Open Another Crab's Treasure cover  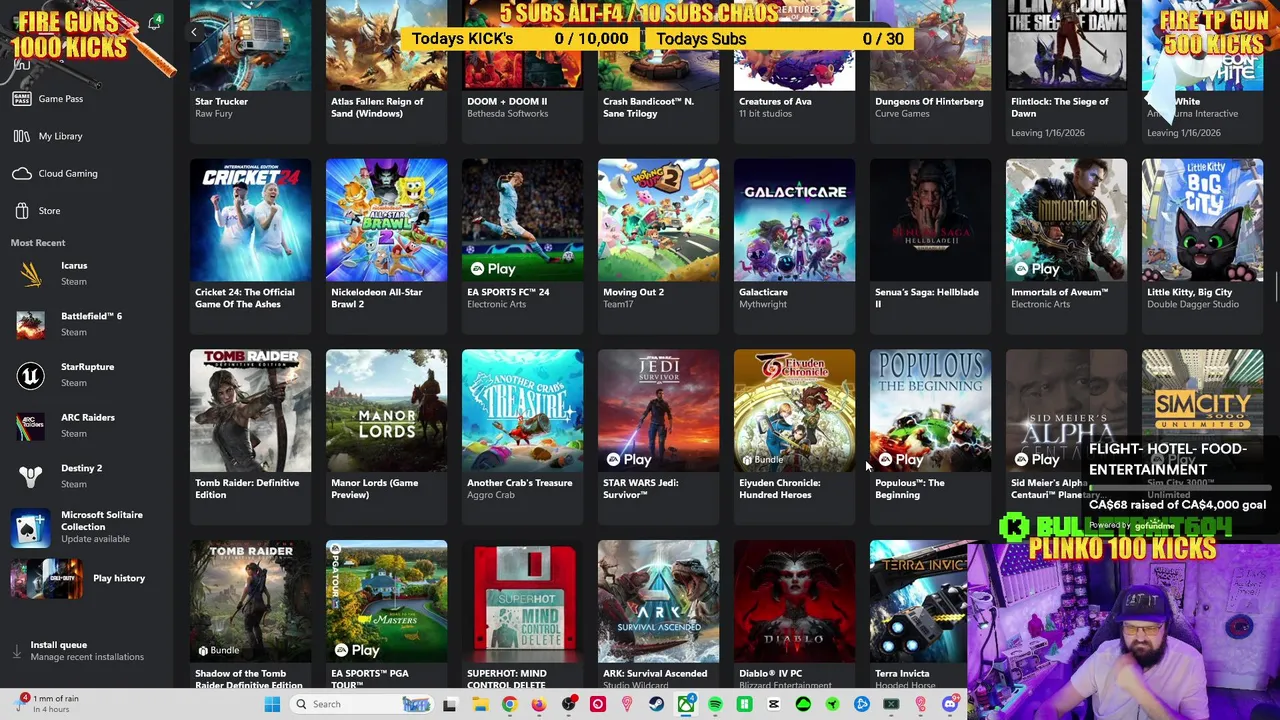click(x=522, y=410)
